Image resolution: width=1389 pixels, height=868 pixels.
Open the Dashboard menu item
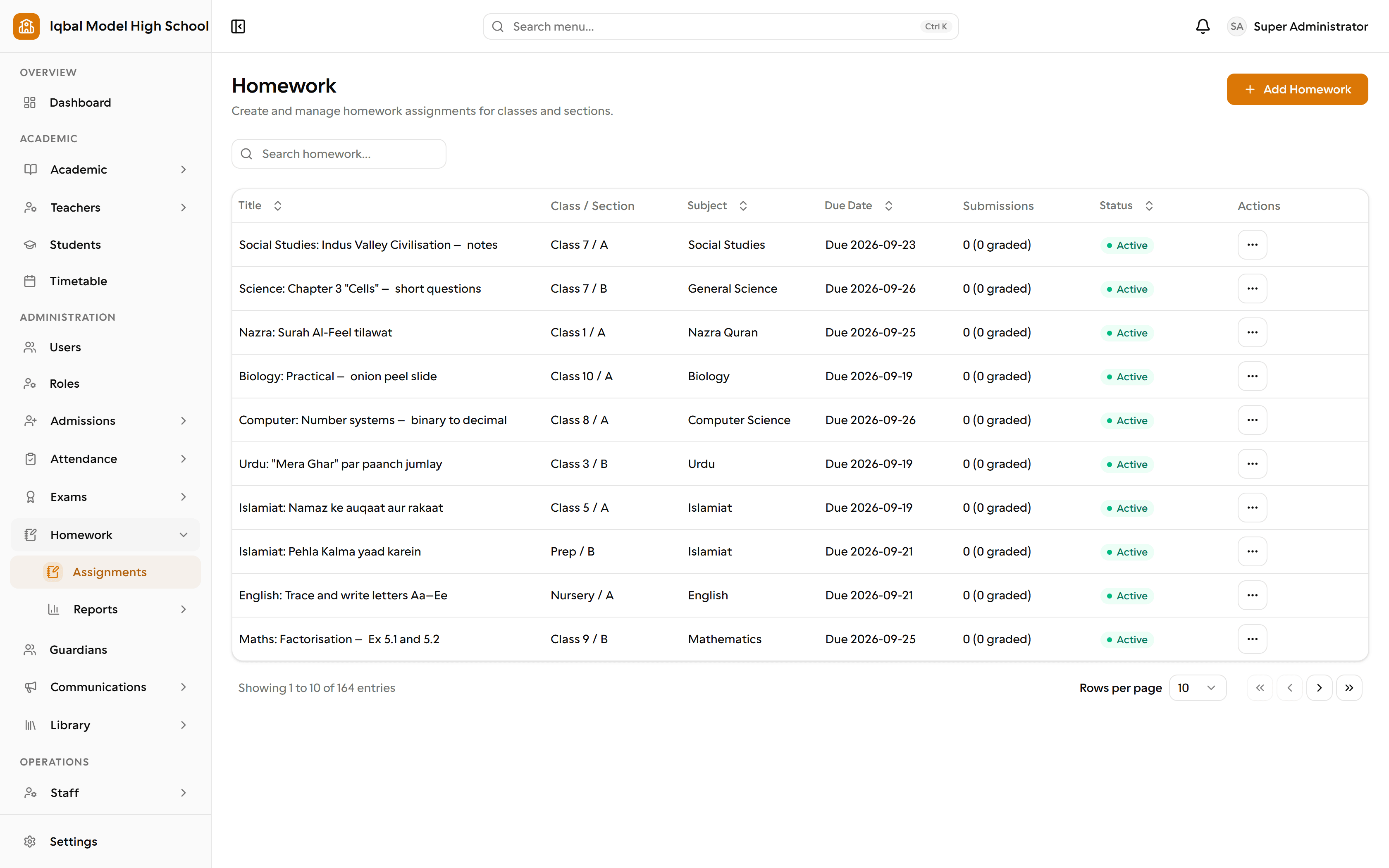(105, 103)
